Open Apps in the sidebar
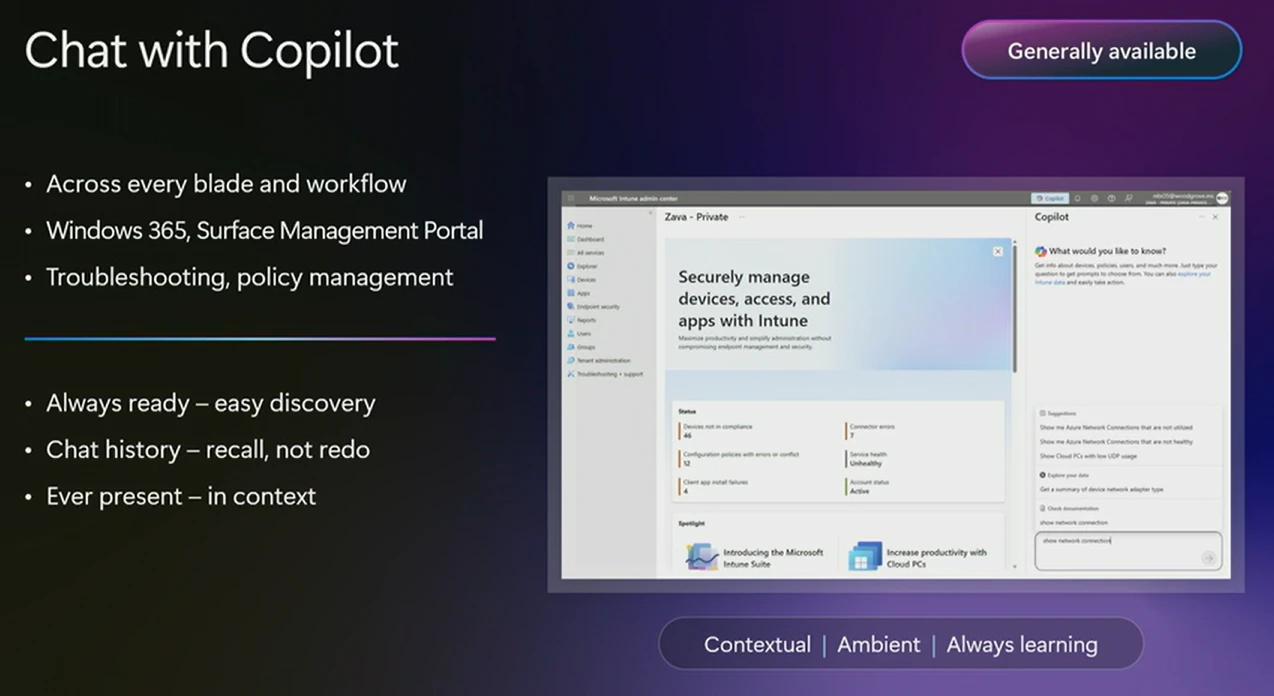 click(579, 293)
